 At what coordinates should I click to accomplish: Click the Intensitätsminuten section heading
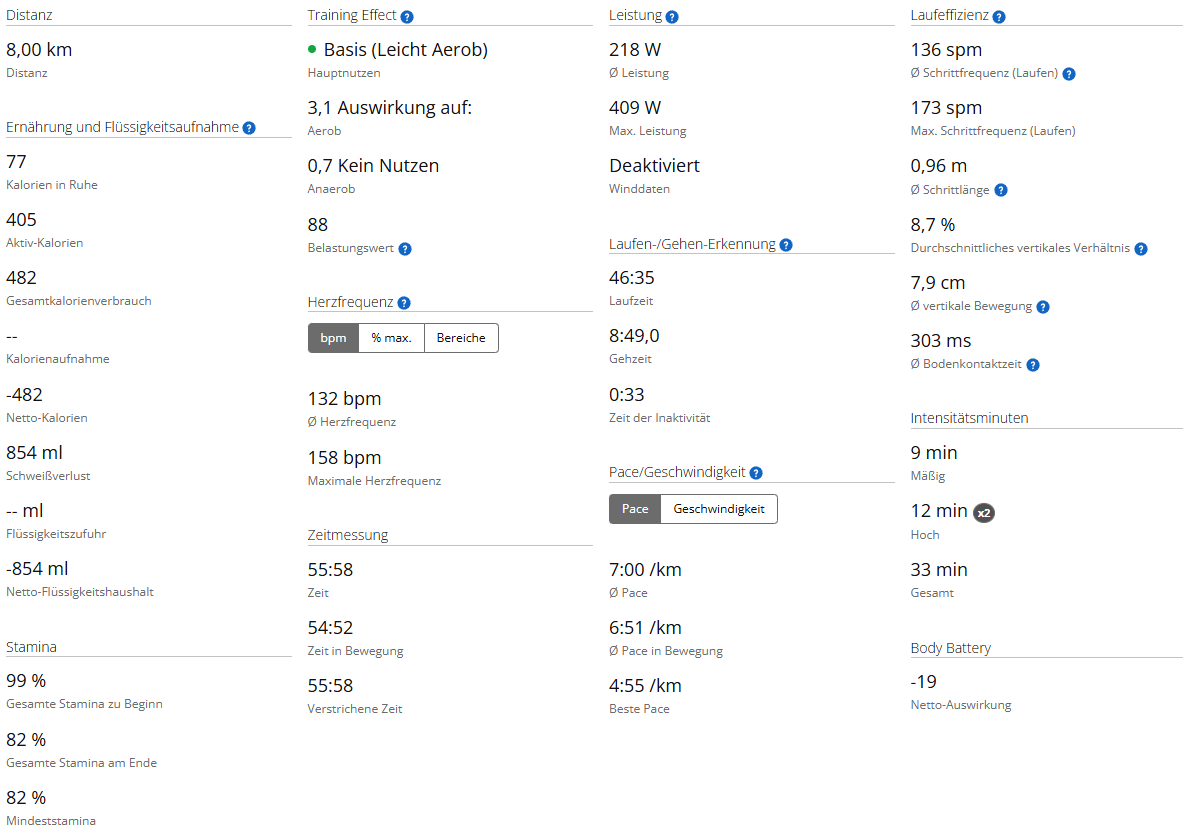pyautogui.click(x=969, y=418)
